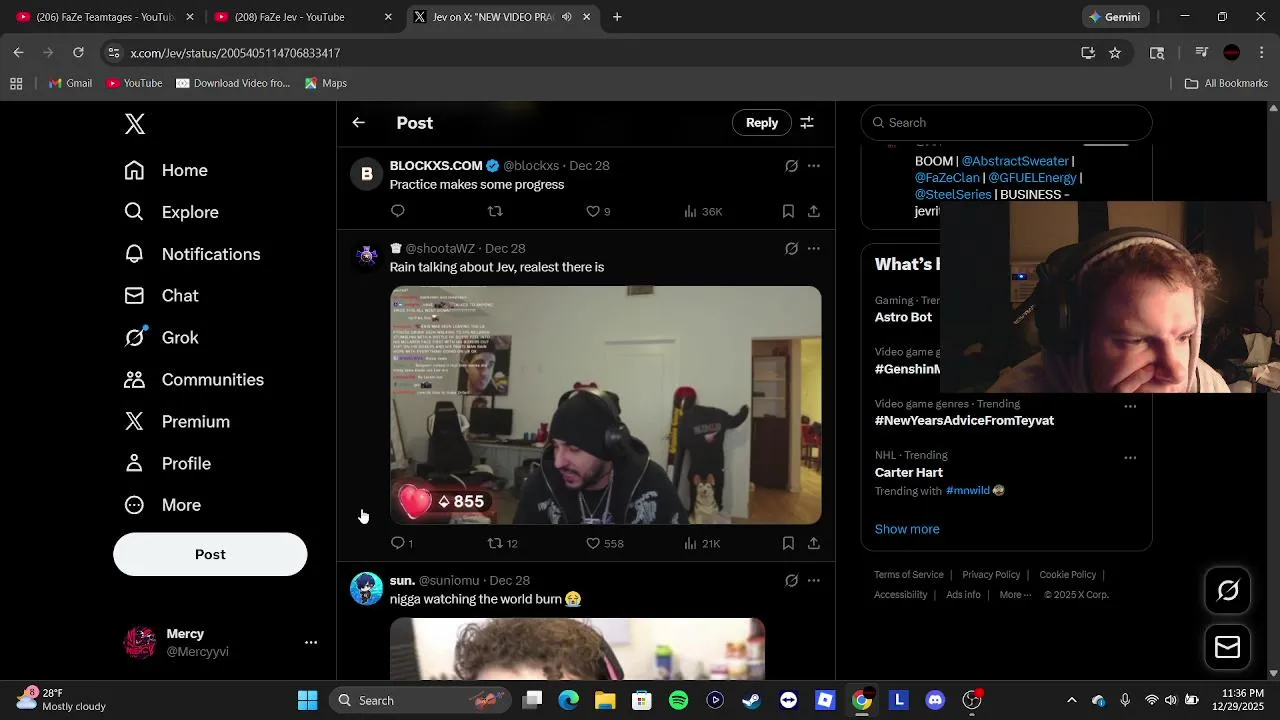Screen dimensions: 1280x720
Task: Expand the footer More menu
Action: [x=1015, y=595]
